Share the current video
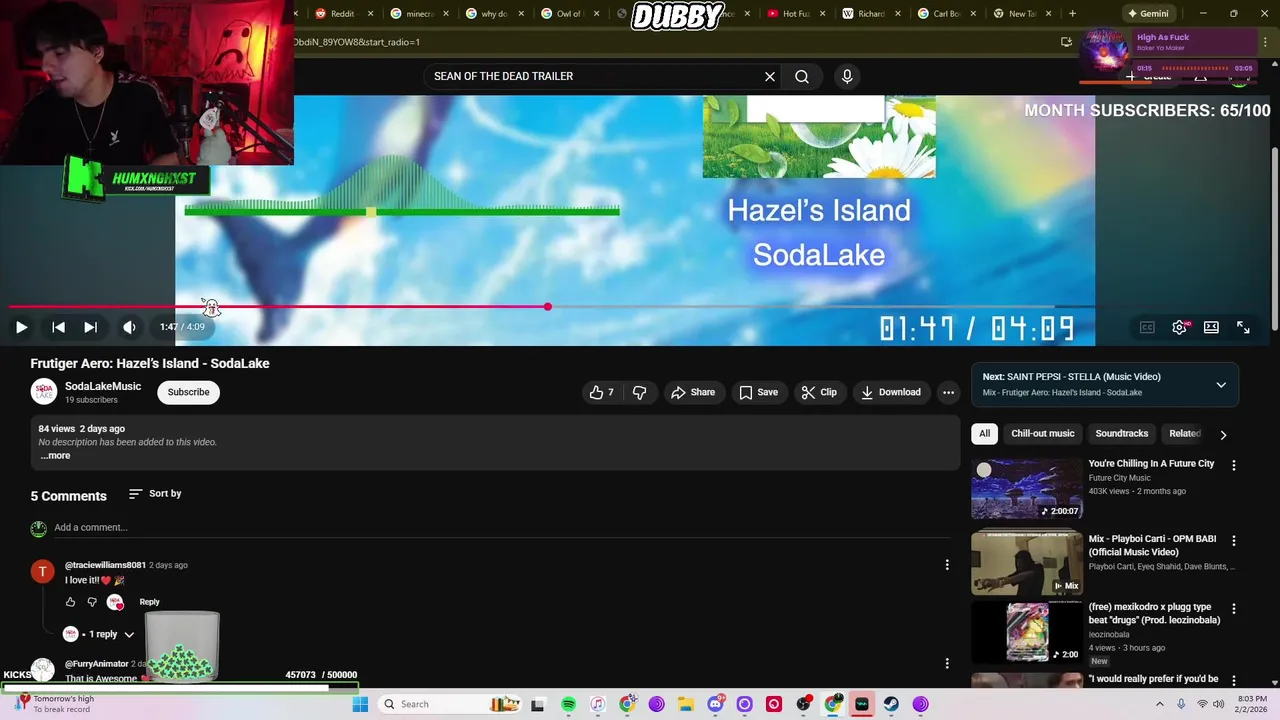The width and height of the screenshot is (1280, 720). point(693,392)
